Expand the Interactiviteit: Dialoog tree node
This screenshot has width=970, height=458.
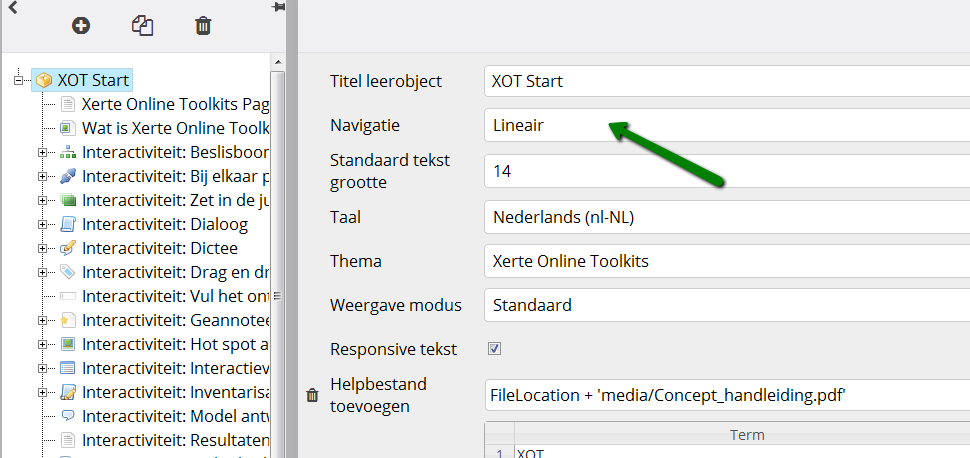click(42, 225)
